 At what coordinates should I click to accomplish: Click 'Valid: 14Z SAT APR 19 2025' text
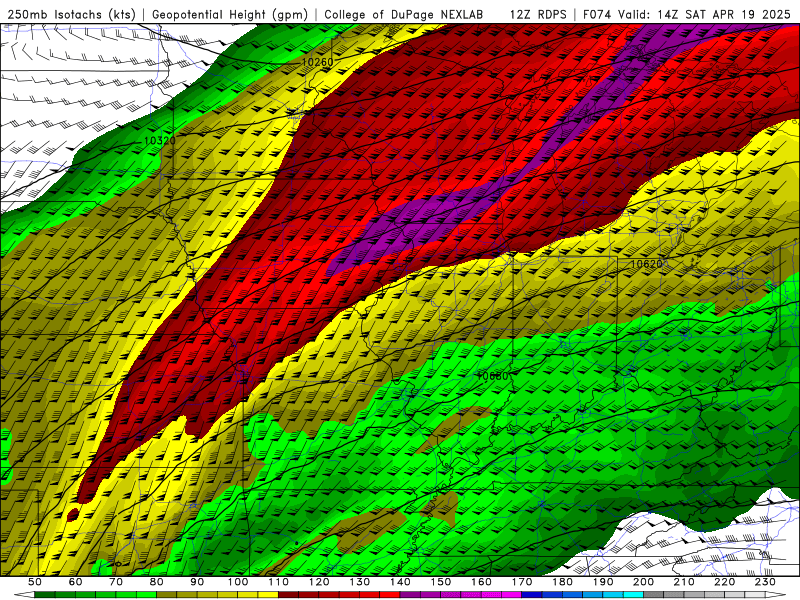(707, 14)
